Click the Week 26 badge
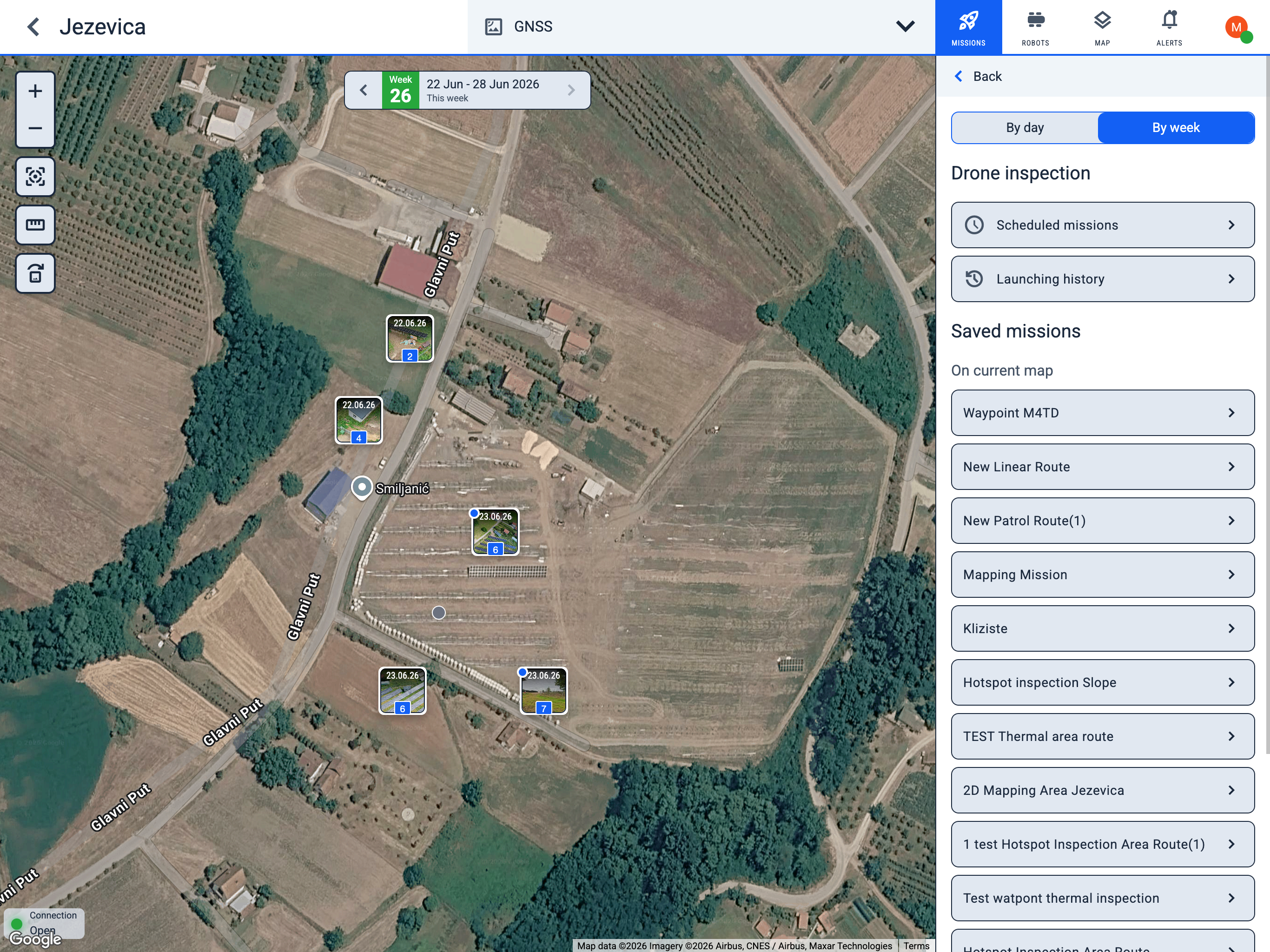1270x952 pixels. coord(400,90)
